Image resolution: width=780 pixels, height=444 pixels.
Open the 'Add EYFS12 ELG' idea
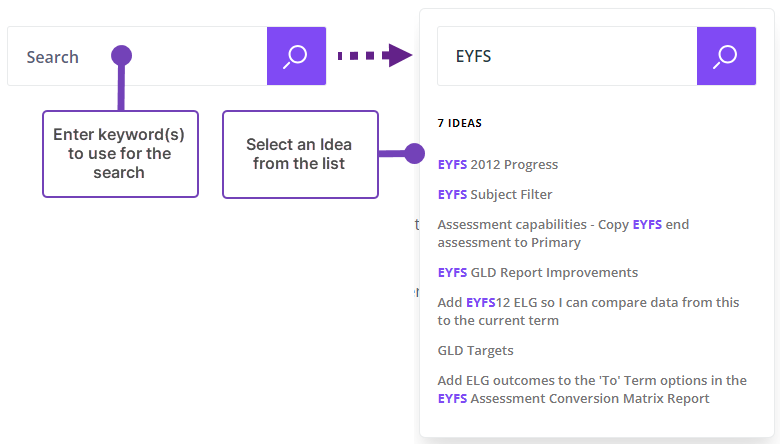(x=588, y=311)
